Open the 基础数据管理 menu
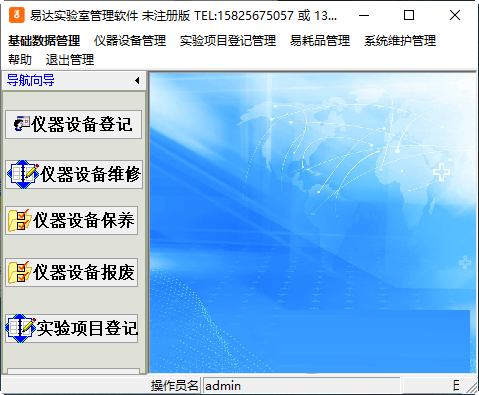Image resolution: width=479 pixels, height=395 pixels. (x=44, y=41)
